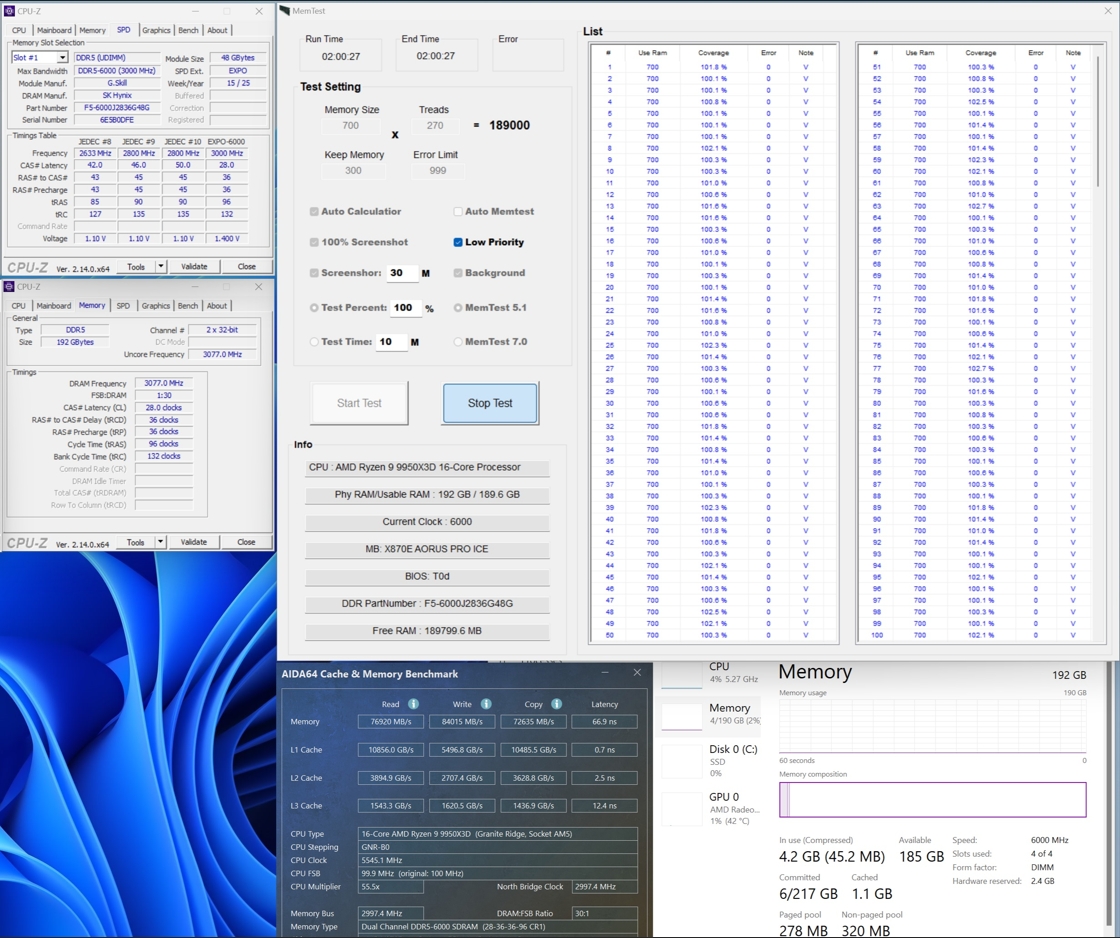Open the CPU tab in lower CPU-Z window
1120x938 pixels.
tap(19, 306)
